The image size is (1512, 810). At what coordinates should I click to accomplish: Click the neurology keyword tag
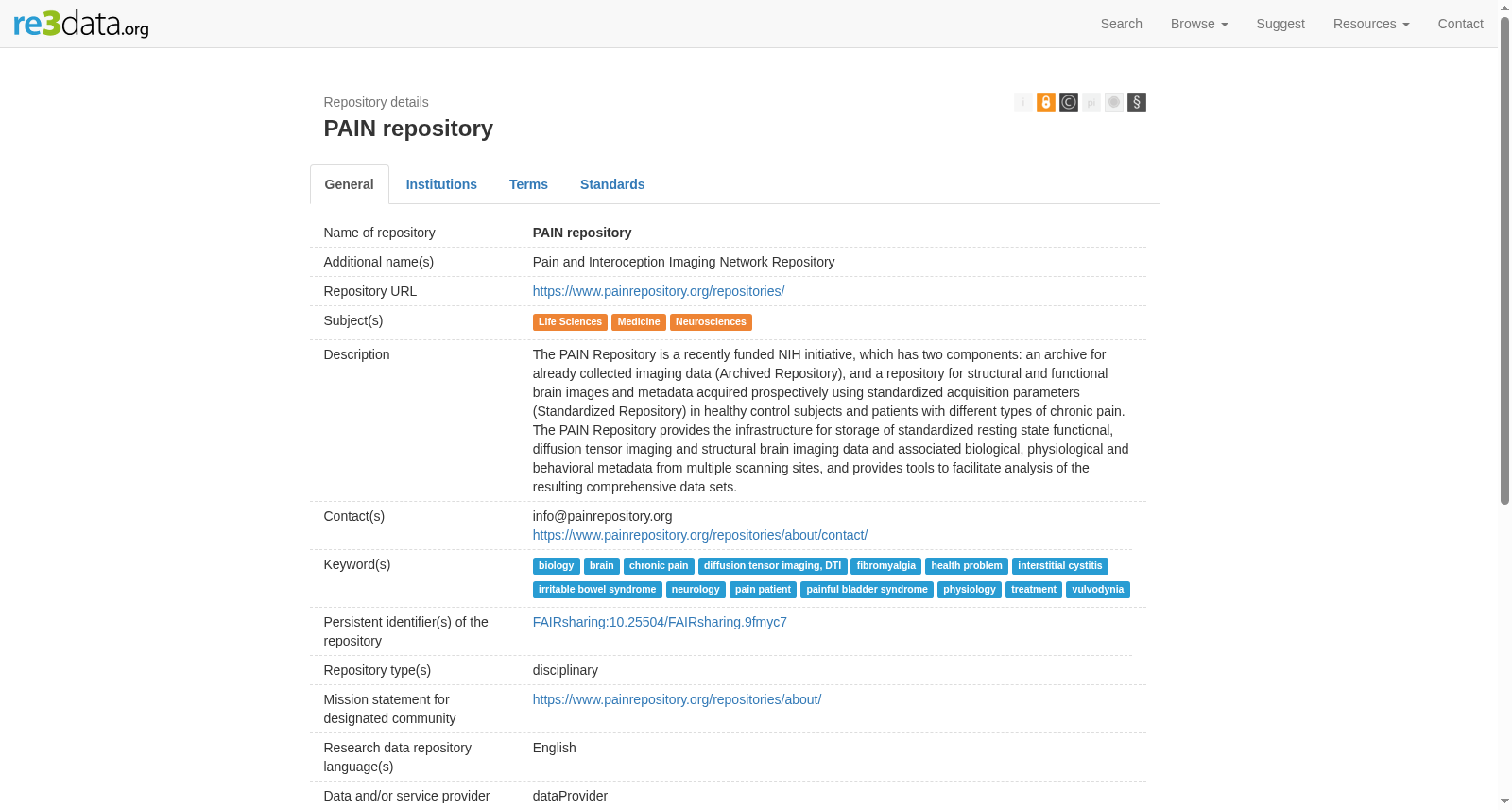[696, 590]
